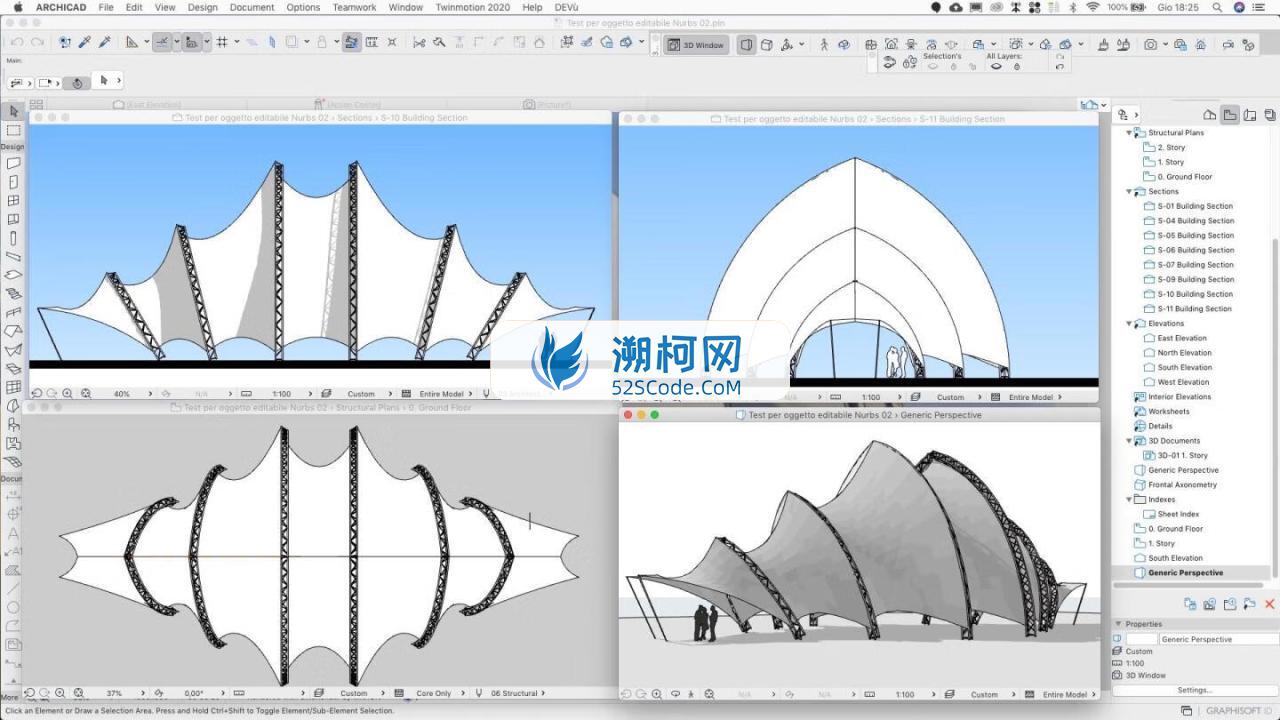Open the Navigator project chooser dropdown
The width and height of the screenshot is (1280, 720).
(1126, 115)
